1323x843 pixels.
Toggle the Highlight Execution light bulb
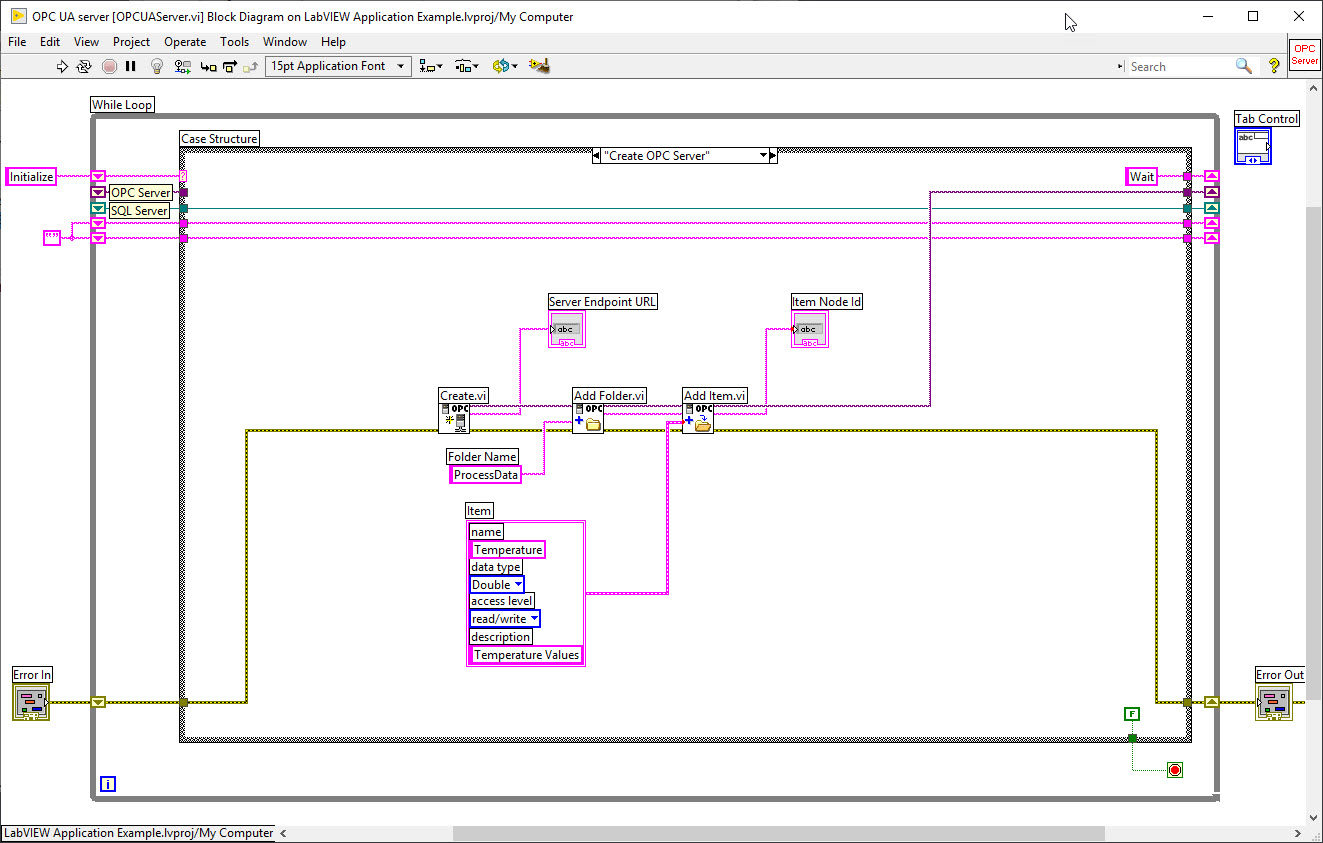tap(156, 66)
